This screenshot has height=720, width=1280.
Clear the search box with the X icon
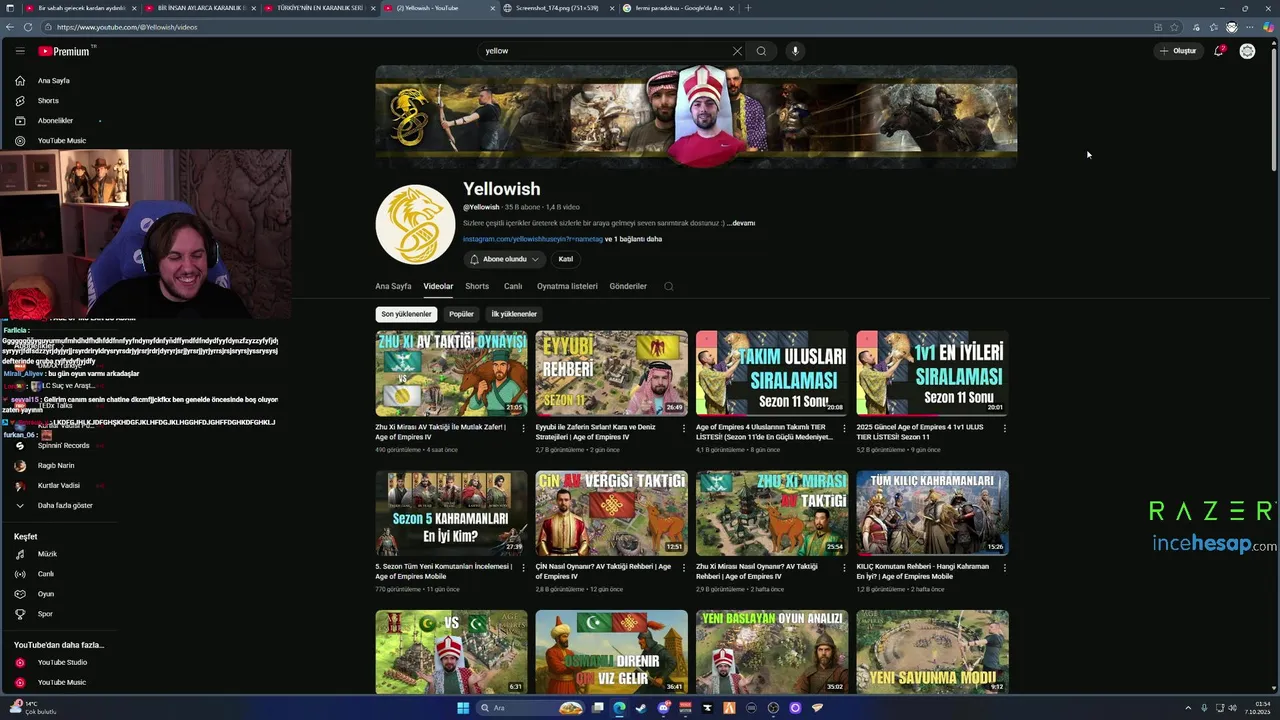pos(737,51)
